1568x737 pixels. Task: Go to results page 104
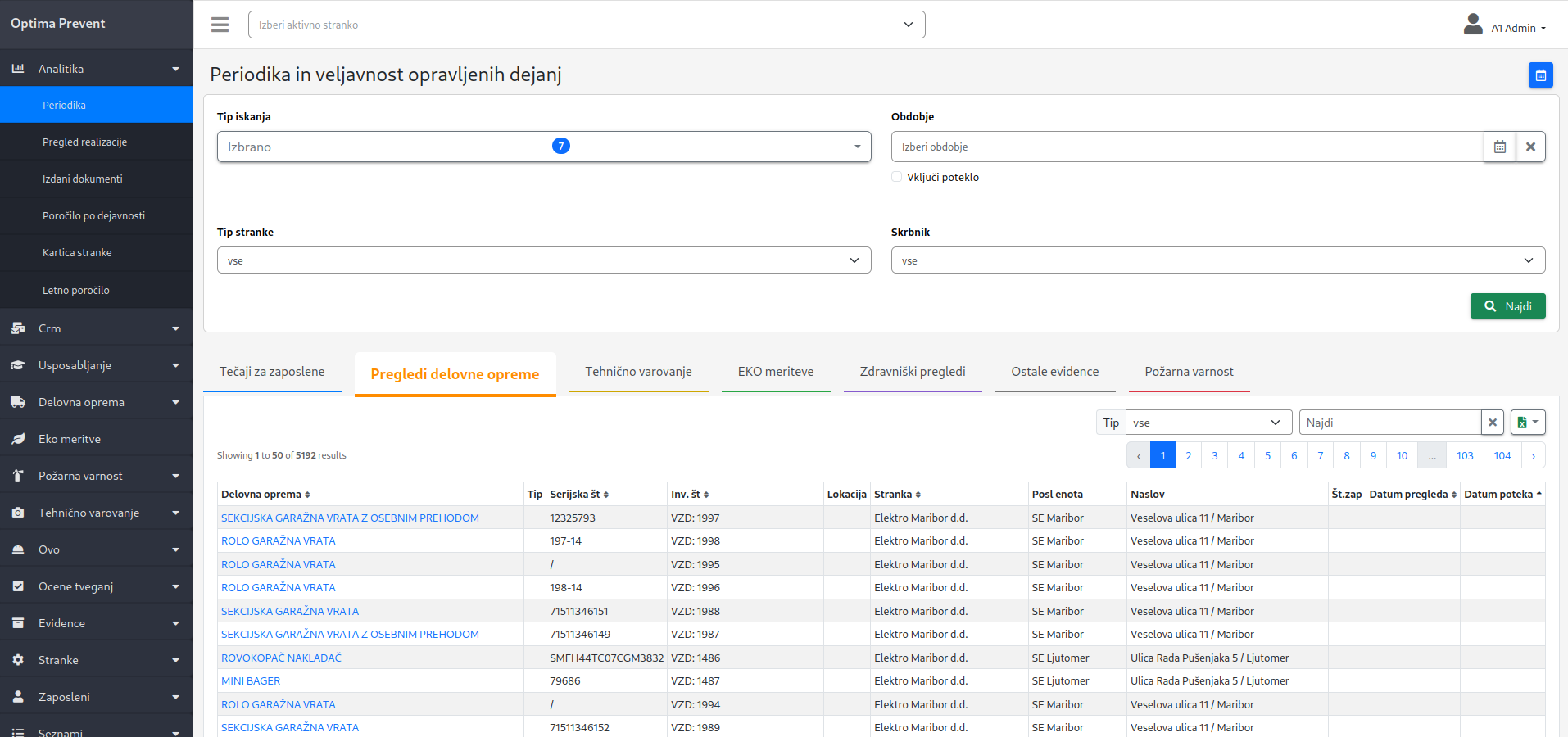1502,454
